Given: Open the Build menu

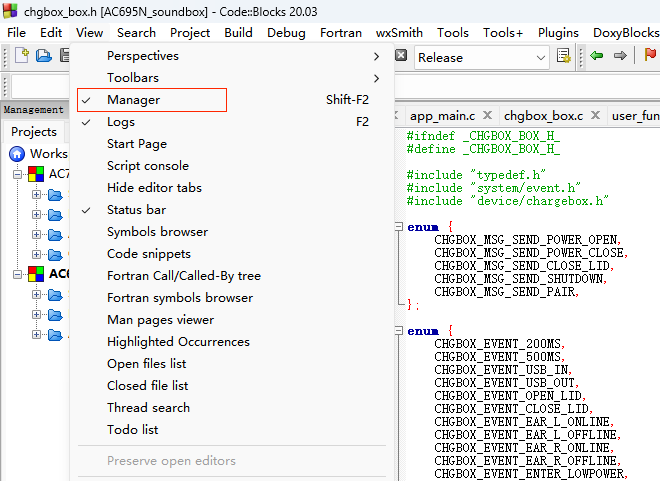Looking at the screenshot, I should (x=238, y=33).
